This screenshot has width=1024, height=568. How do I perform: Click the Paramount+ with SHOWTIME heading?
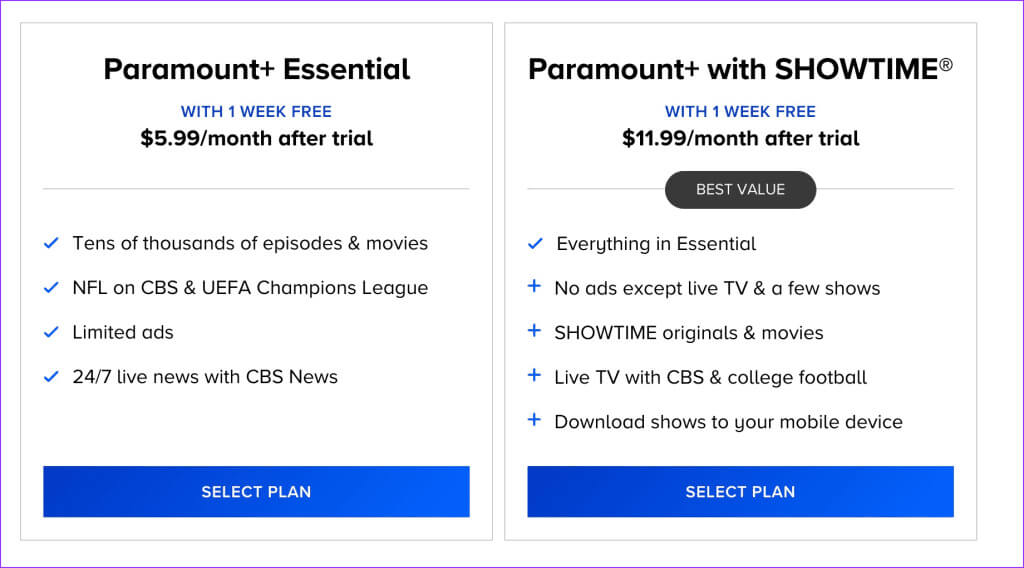tap(740, 69)
